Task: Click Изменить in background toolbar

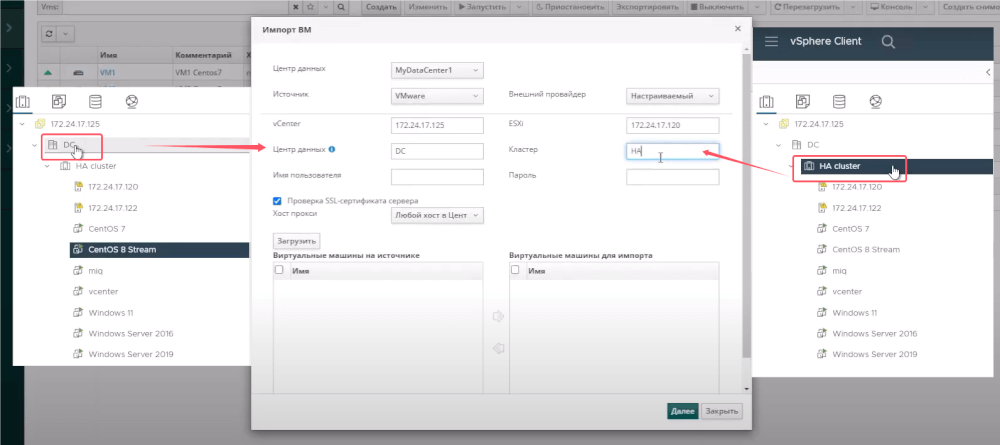Action: pyautogui.click(x=428, y=7)
